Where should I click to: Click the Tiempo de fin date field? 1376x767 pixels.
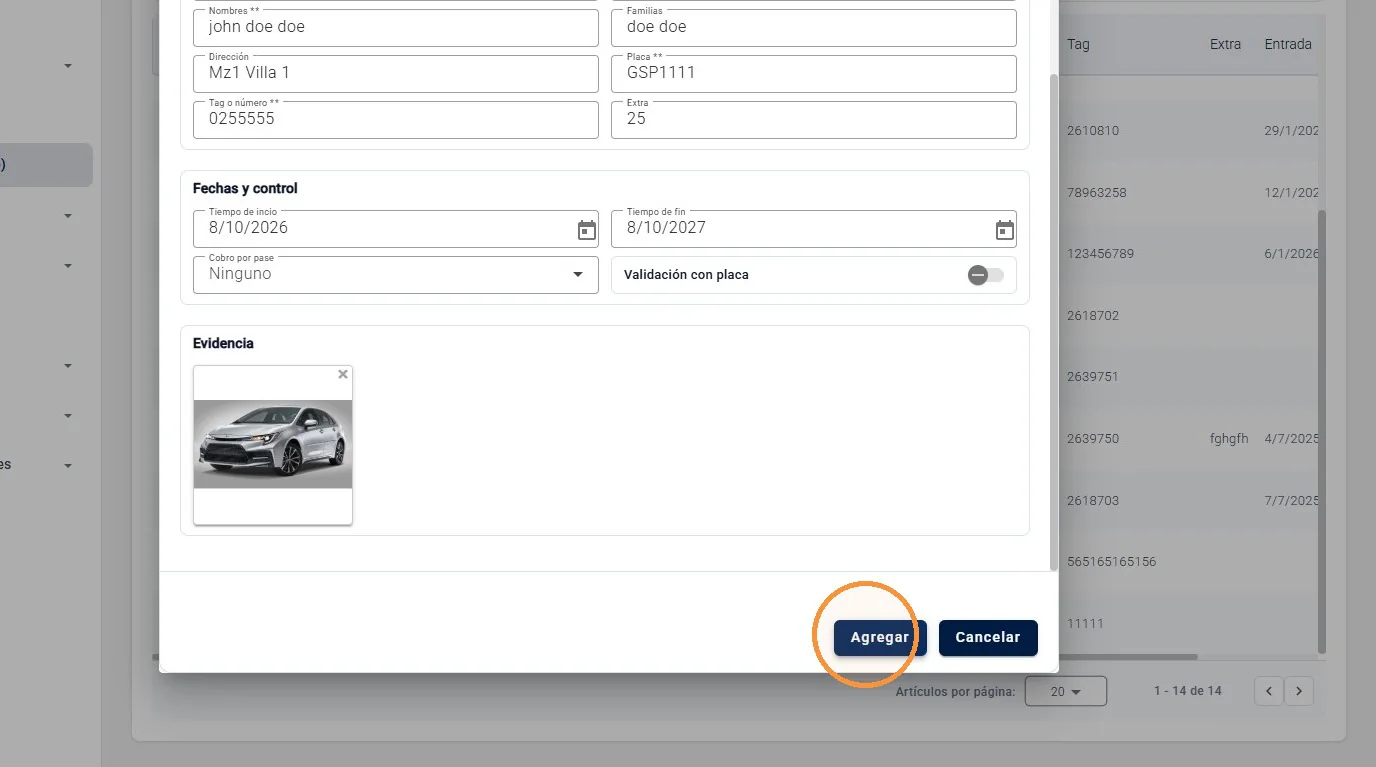[x=814, y=228]
